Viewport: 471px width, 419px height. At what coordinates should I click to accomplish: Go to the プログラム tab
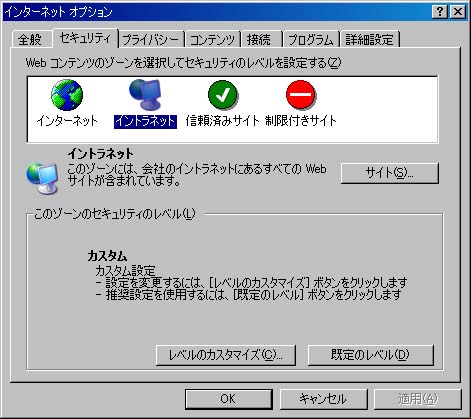point(311,40)
